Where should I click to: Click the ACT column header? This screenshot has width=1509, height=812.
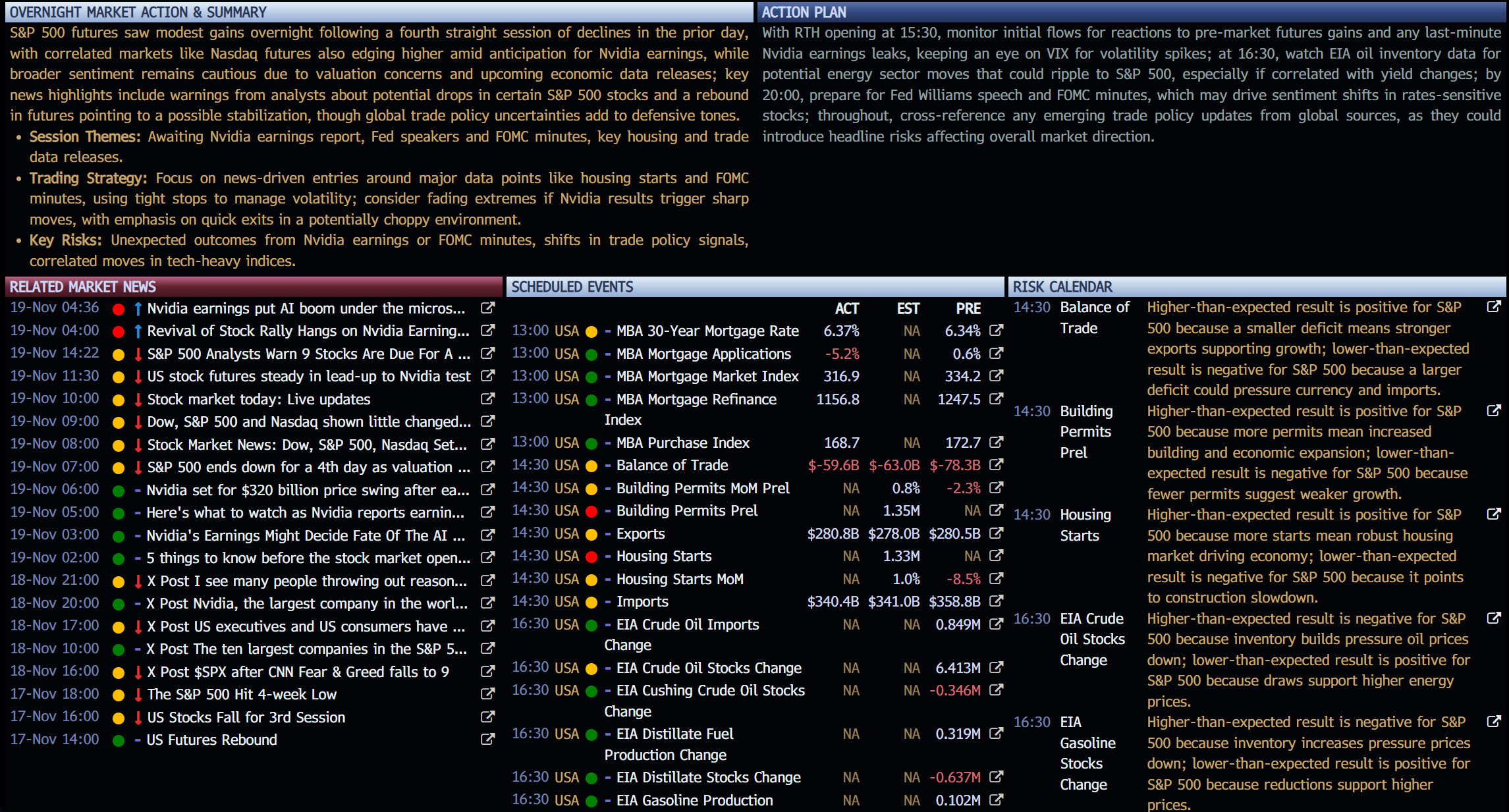point(846,309)
